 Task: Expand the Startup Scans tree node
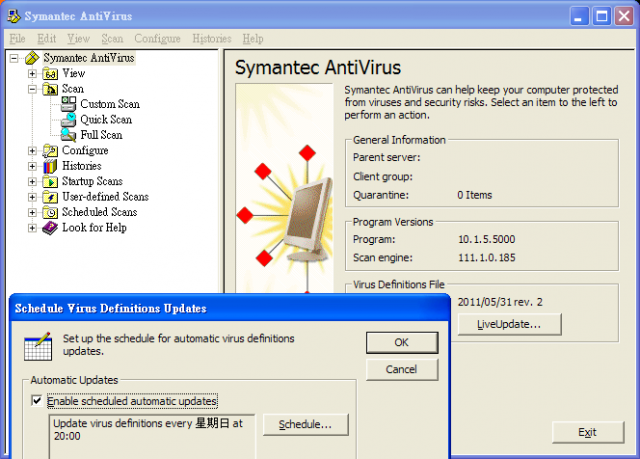(x=32, y=182)
